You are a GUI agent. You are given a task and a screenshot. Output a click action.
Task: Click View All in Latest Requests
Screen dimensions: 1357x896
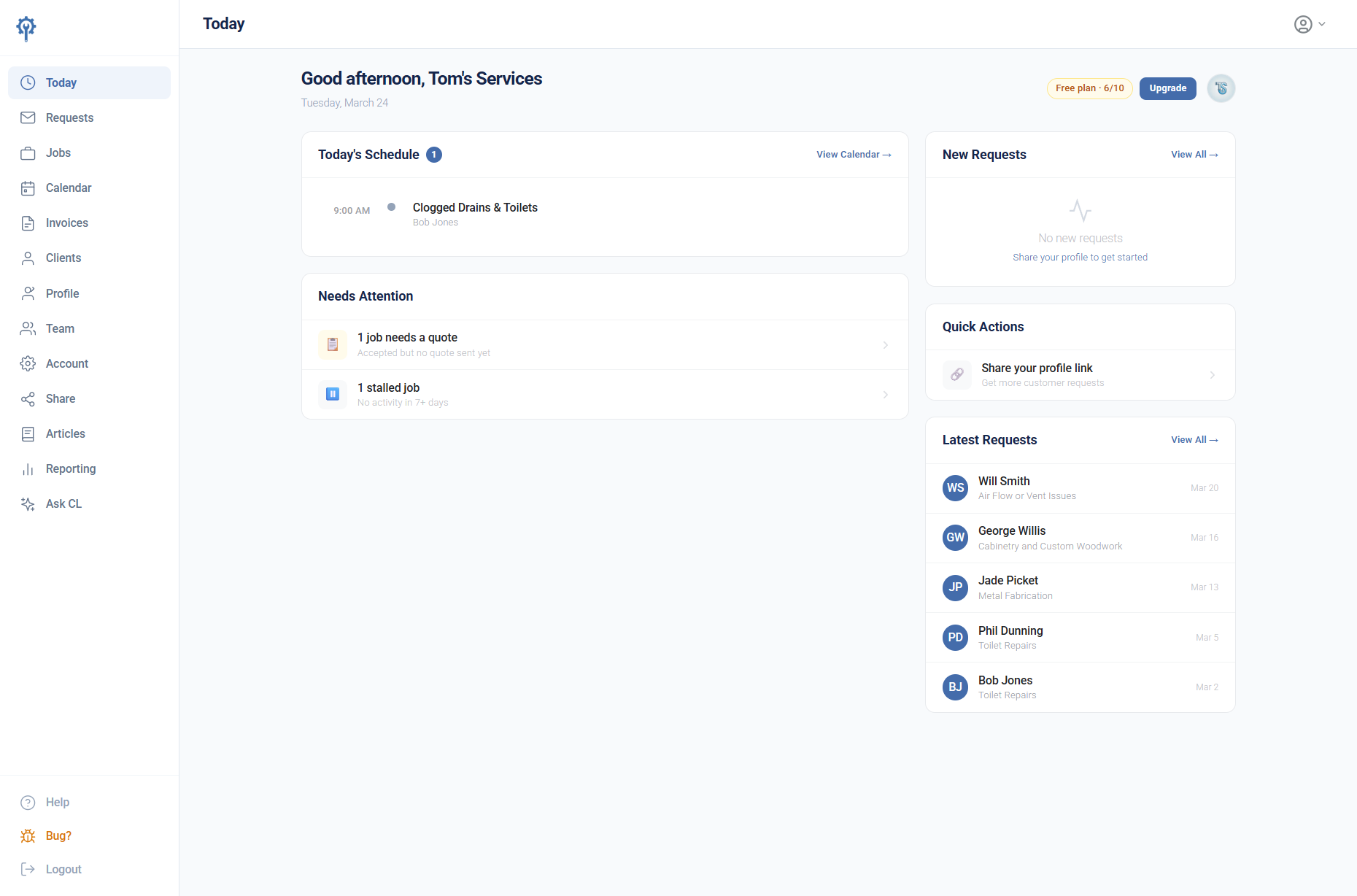pyautogui.click(x=1194, y=440)
